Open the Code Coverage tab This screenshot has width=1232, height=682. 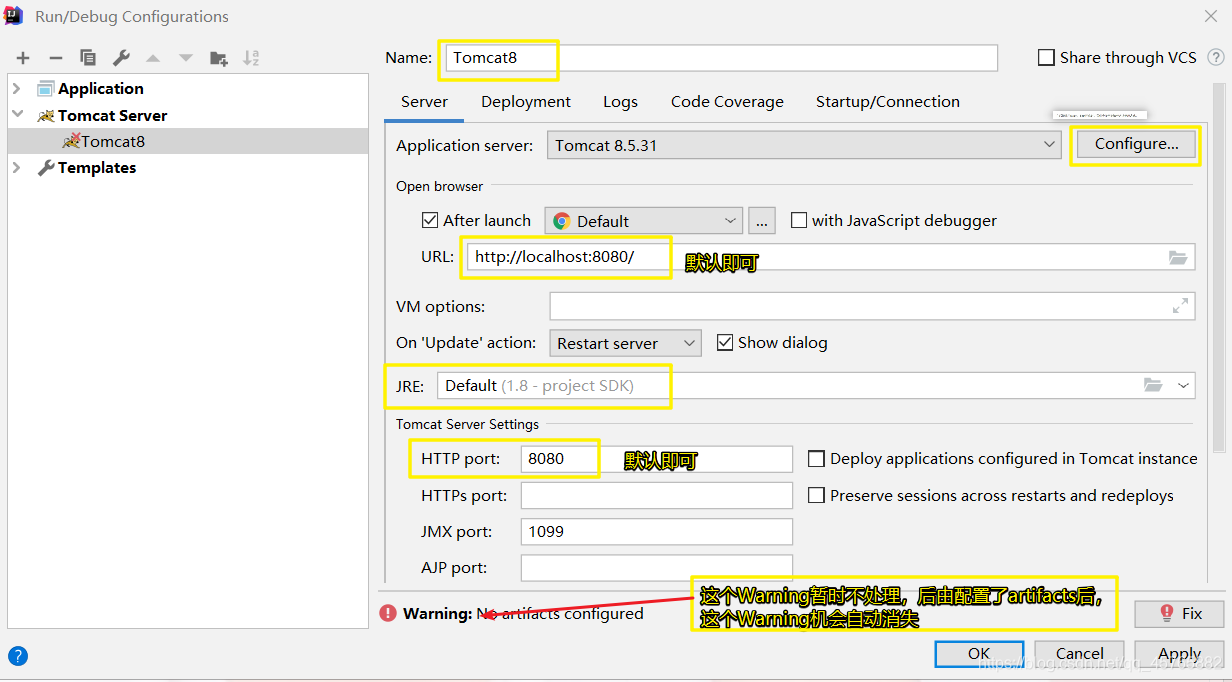tap(727, 102)
